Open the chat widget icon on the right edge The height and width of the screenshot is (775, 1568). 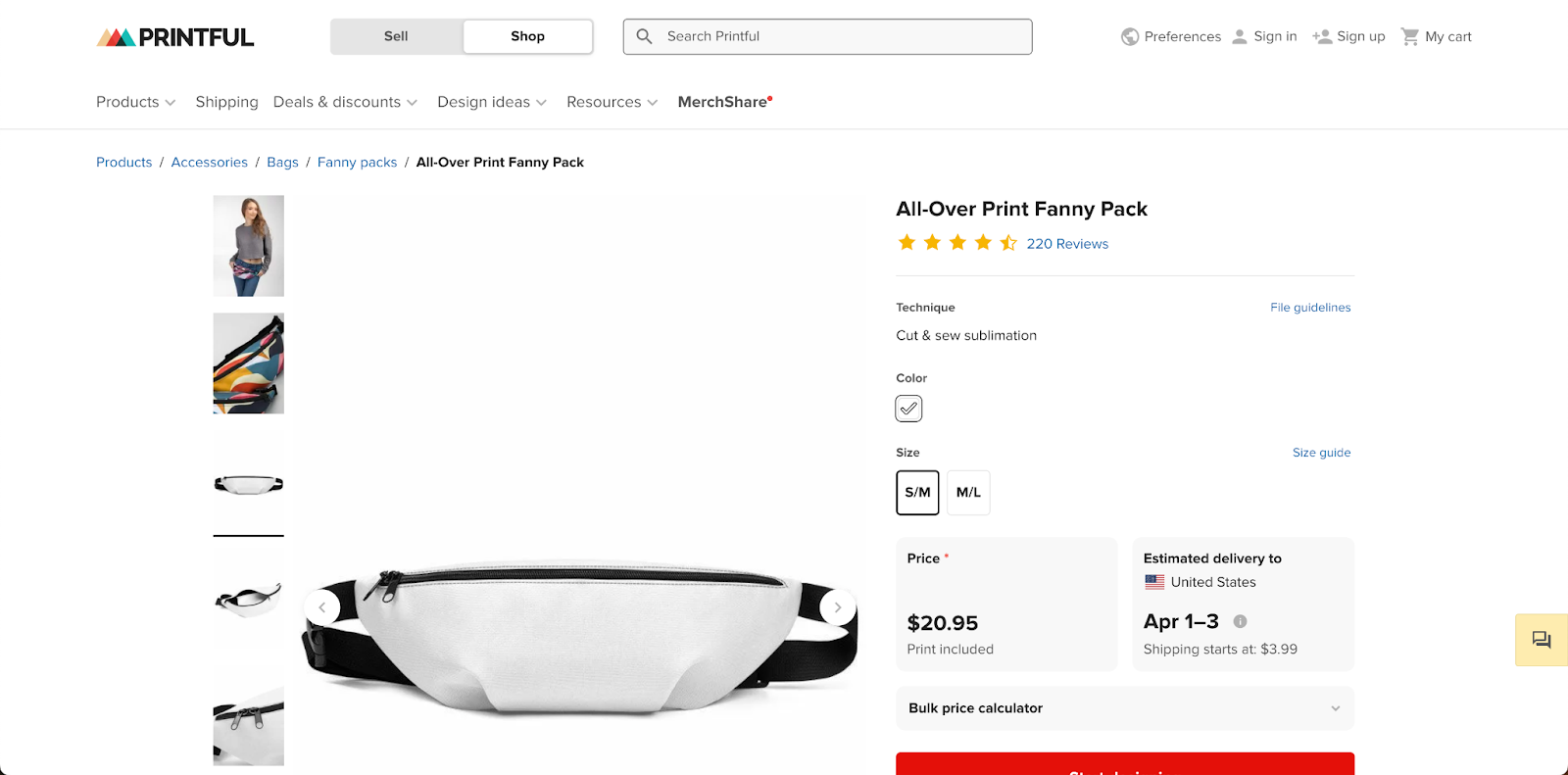click(x=1541, y=639)
